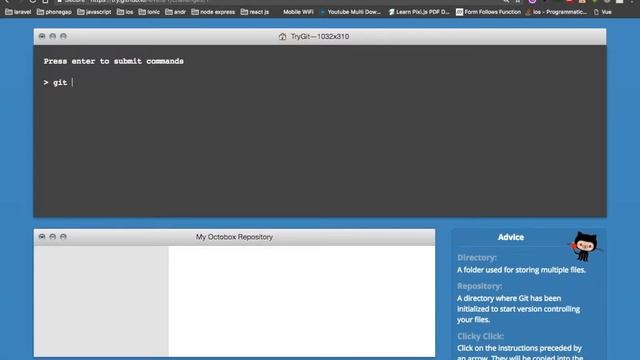Click the 'Repository:' term in Advice
This screenshot has height=360, width=640.
click(x=480, y=286)
